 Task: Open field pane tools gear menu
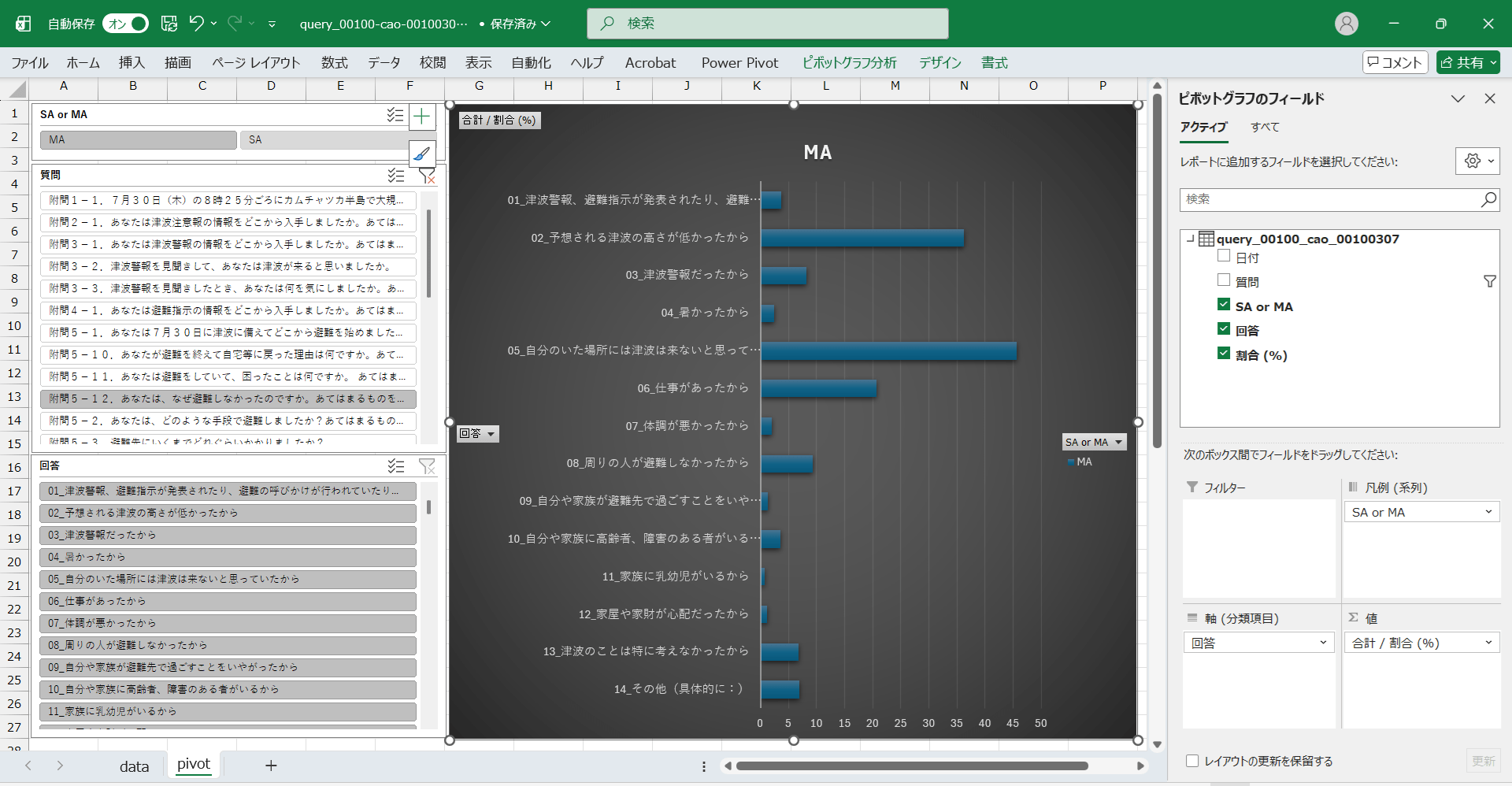(x=1477, y=161)
